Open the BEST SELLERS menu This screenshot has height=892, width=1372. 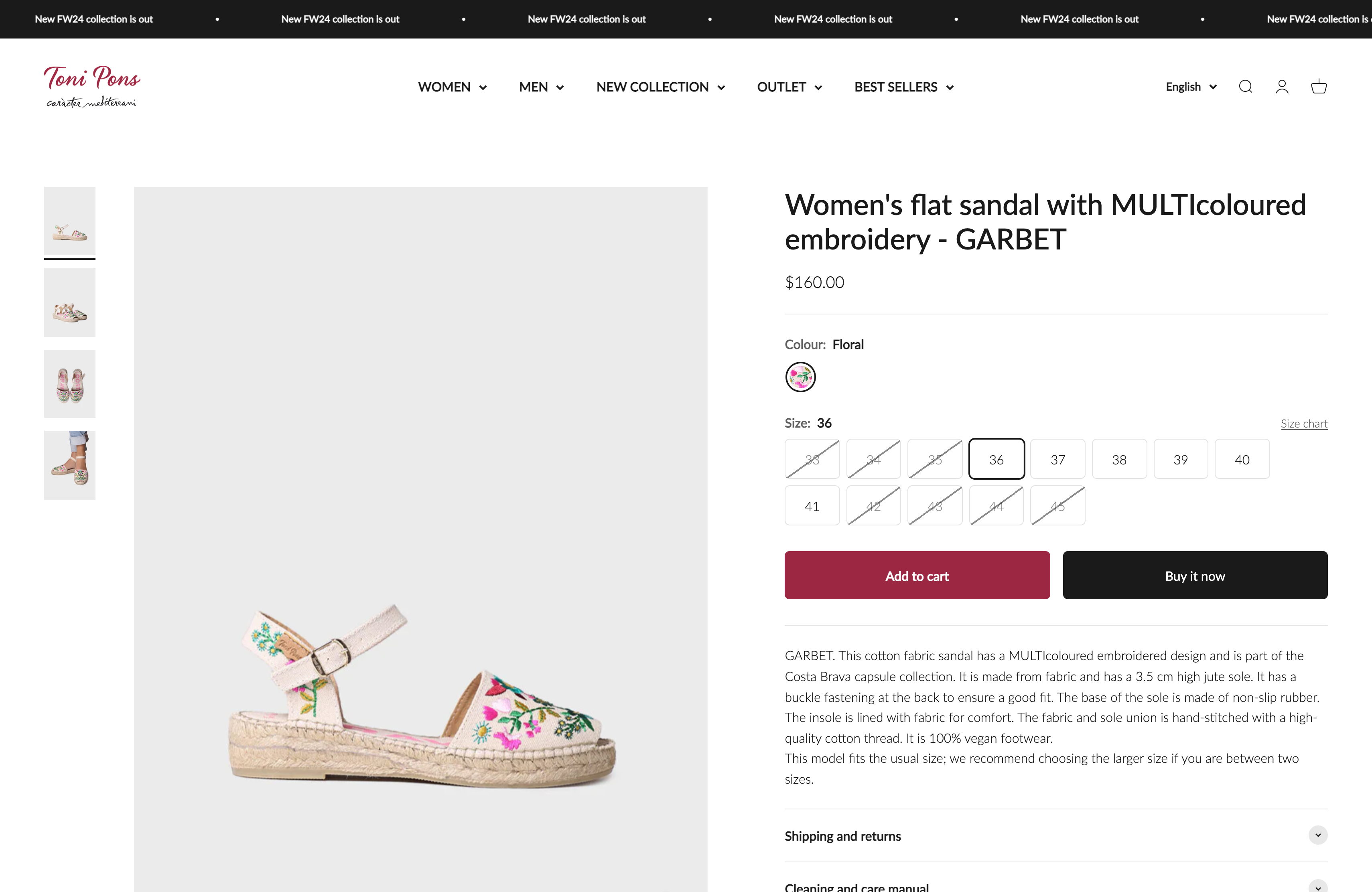point(904,87)
